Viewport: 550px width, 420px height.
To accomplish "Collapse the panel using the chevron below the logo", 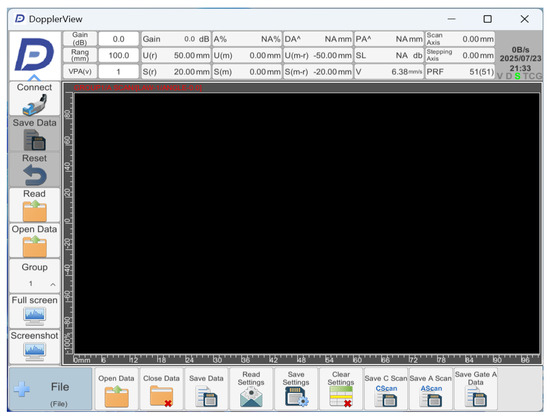I will 34,78.
